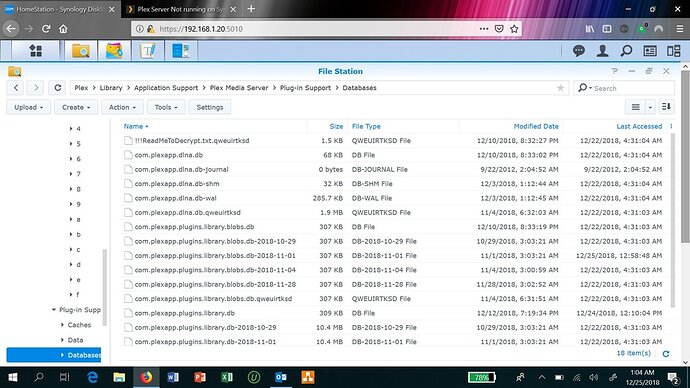This screenshot has height=388, width=690.
Task: Open Word from Windows taskbar
Action: pos(173,377)
